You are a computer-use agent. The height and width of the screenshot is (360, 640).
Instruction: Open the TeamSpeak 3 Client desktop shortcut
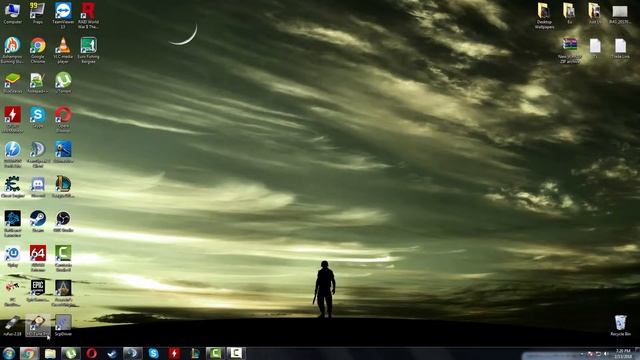38,154
